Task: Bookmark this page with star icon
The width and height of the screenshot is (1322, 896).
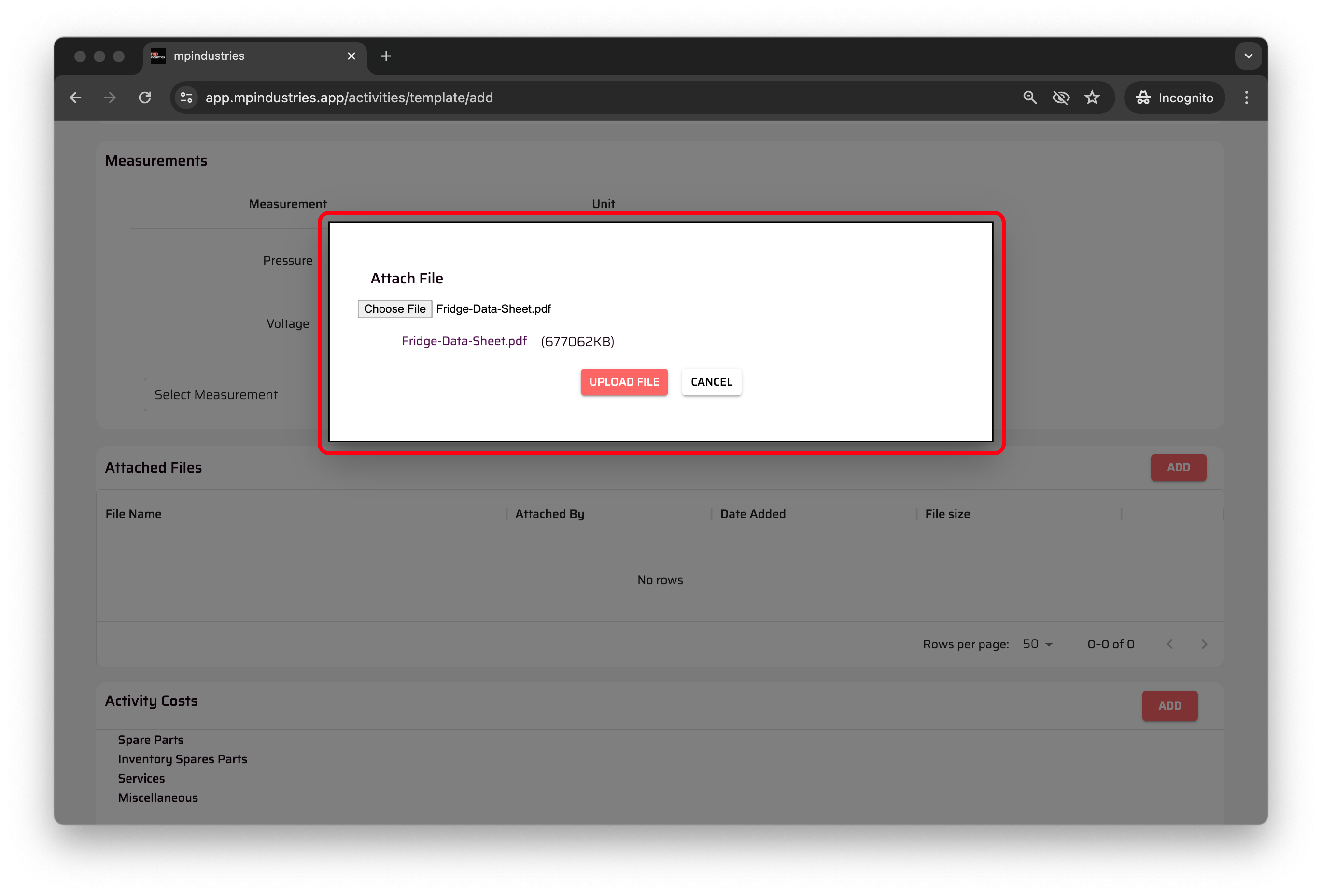Action: pyautogui.click(x=1092, y=98)
